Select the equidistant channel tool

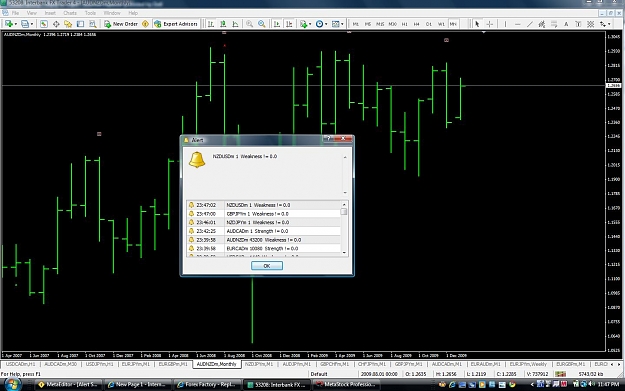click(542, 24)
